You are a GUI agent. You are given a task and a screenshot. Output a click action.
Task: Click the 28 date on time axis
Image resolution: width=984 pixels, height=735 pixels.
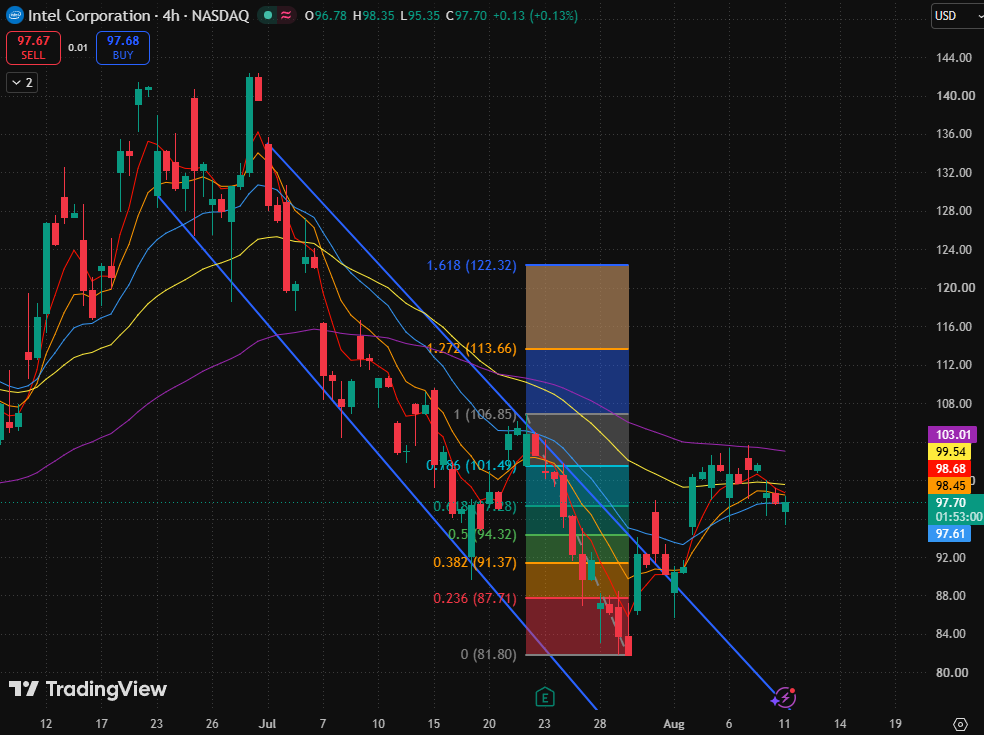point(600,724)
